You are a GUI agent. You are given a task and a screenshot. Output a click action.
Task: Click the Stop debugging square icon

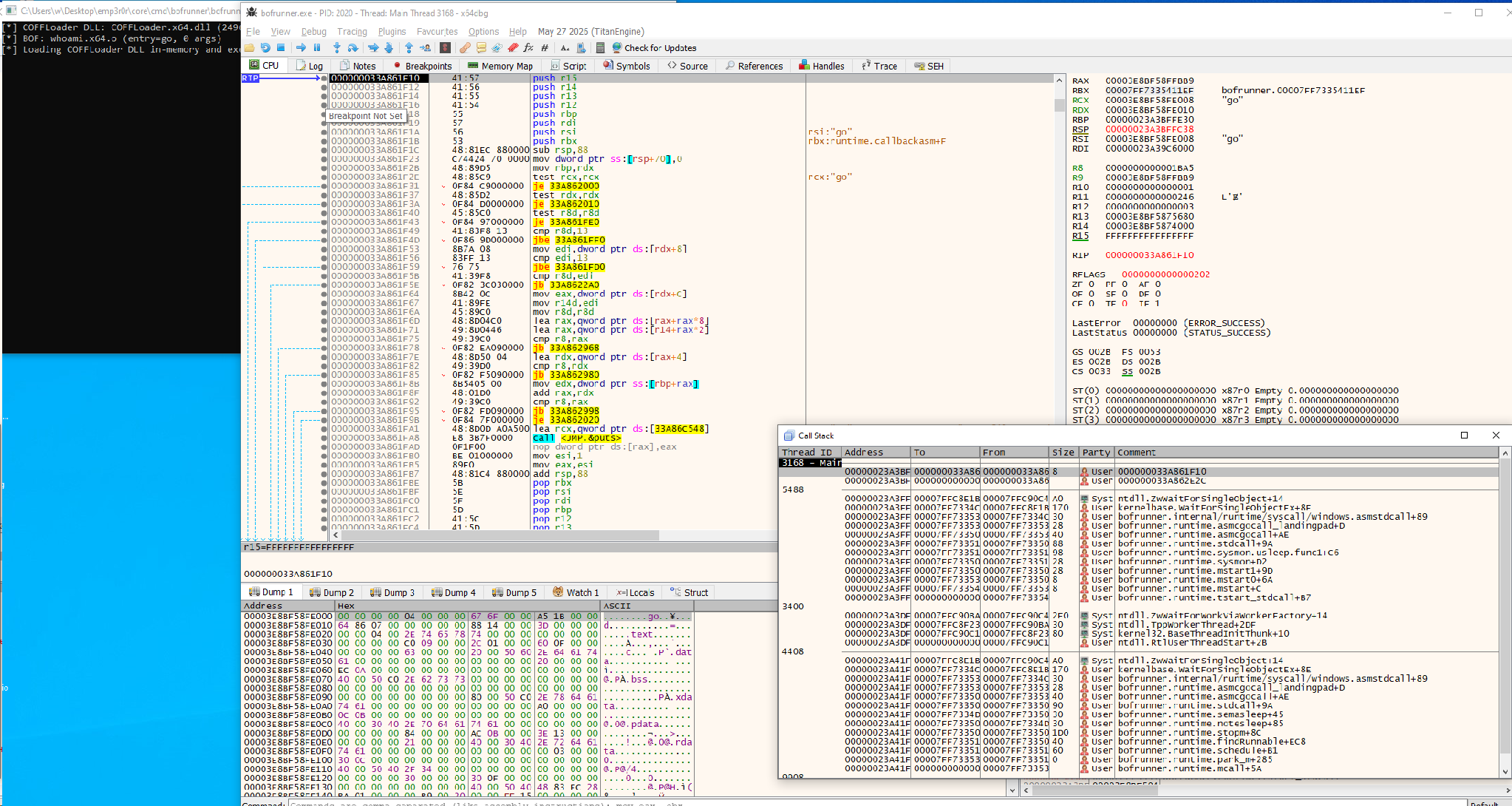281,47
